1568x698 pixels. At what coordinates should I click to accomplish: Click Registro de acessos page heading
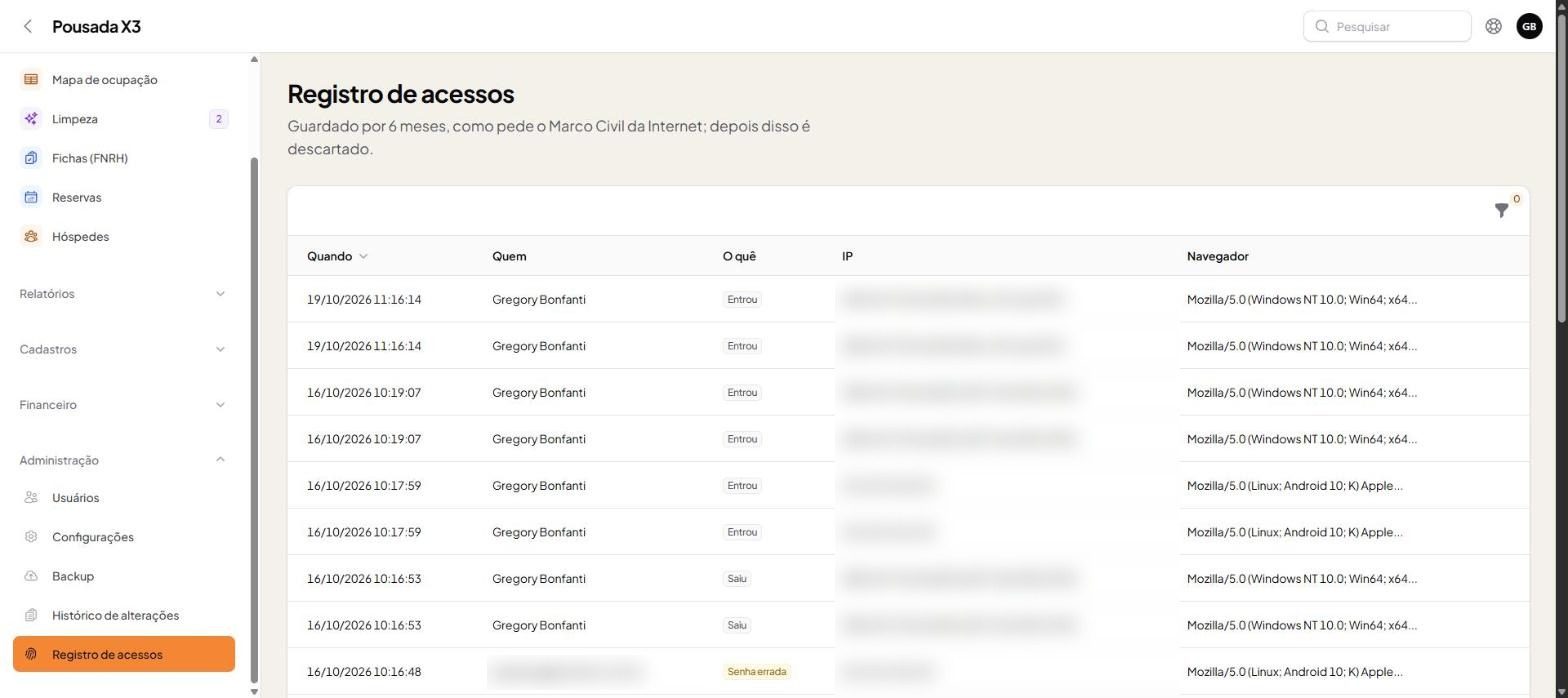pyautogui.click(x=401, y=94)
